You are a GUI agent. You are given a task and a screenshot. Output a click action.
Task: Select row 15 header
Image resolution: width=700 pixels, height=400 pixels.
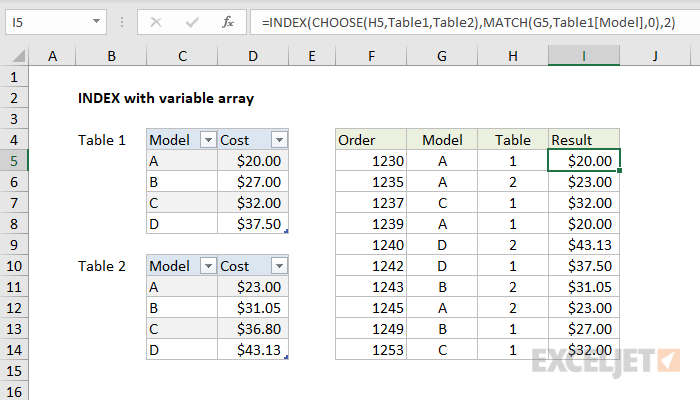(x=14, y=371)
